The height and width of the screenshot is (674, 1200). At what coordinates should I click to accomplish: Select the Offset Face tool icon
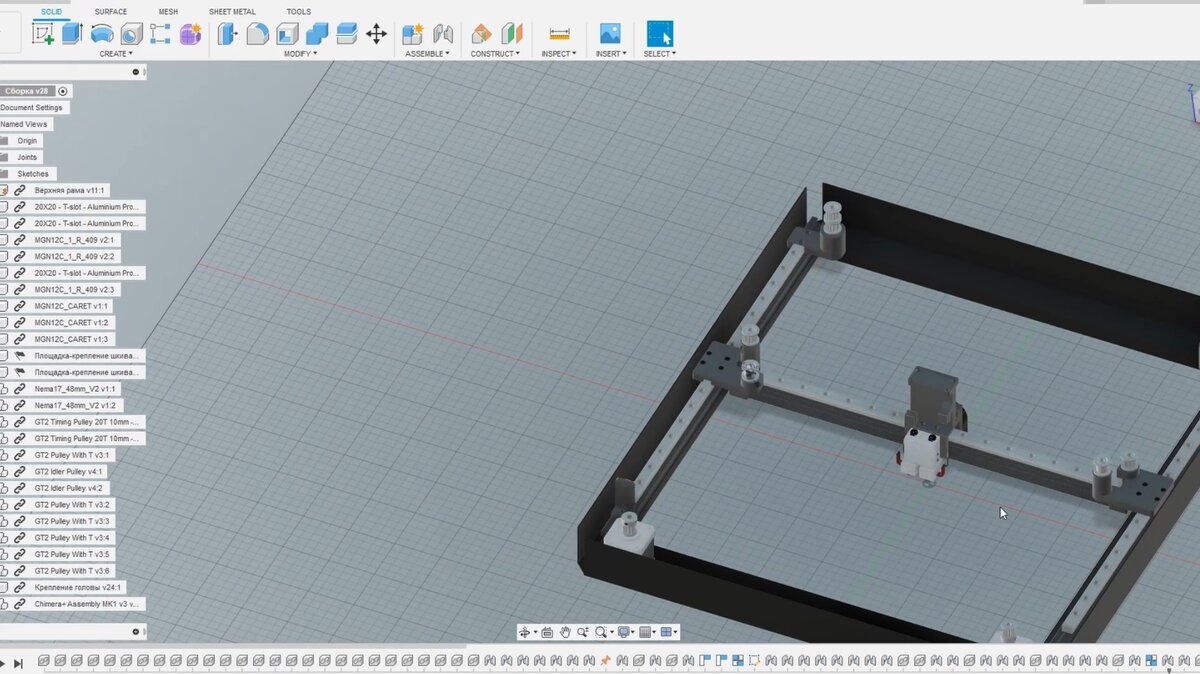click(347, 34)
